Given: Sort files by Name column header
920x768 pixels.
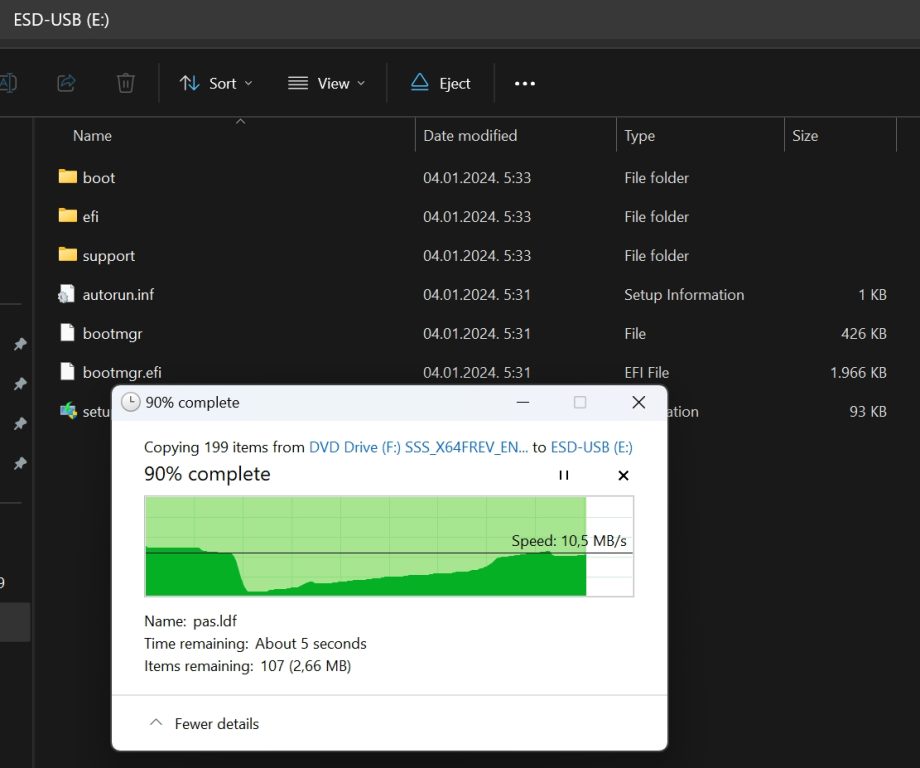Looking at the screenshot, I should [x=92, y=136].
